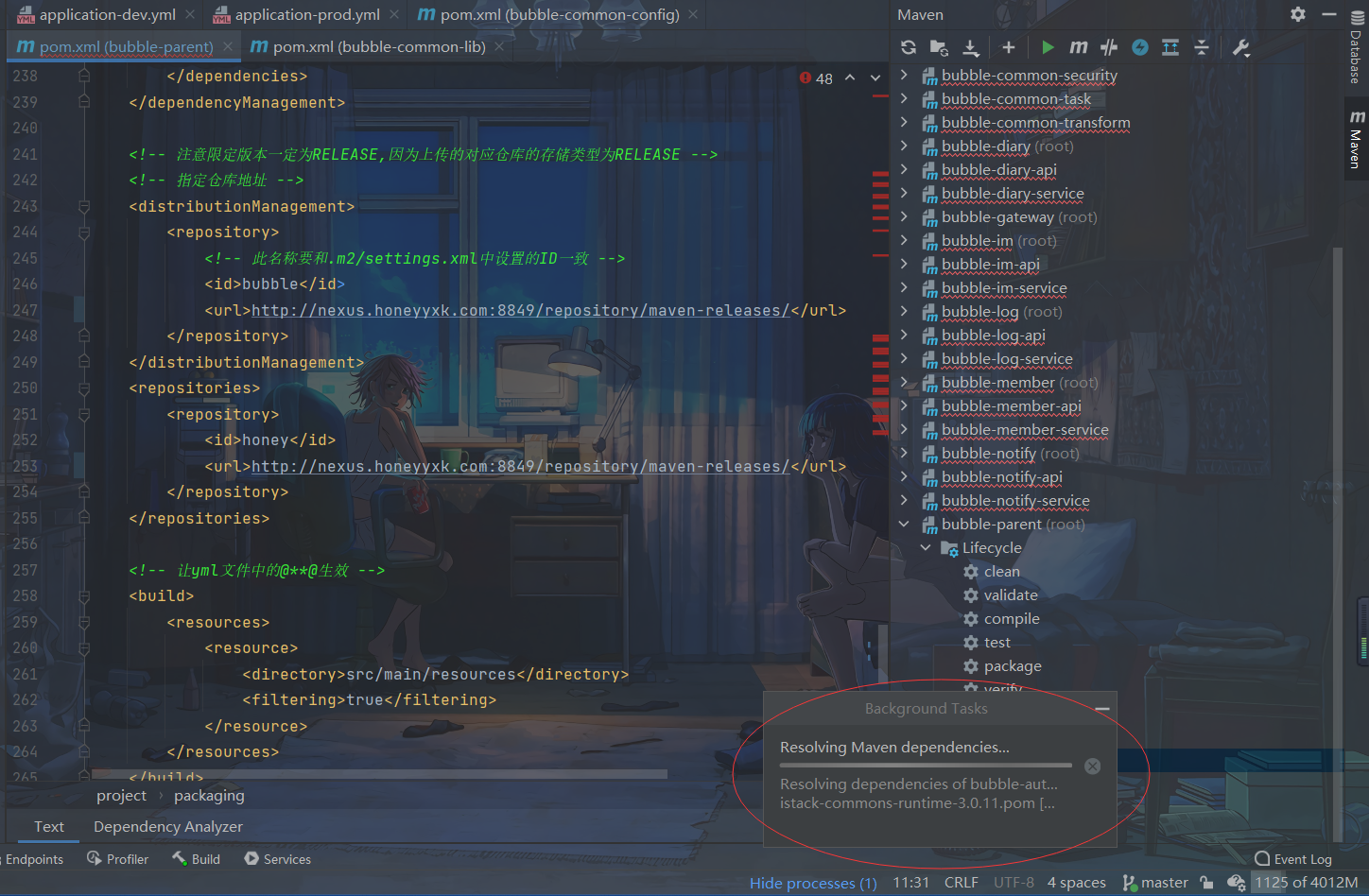Screen dimensions: 1369x896
Task: Go to next highlighted error arrow
Action: (x=875, y=78)
